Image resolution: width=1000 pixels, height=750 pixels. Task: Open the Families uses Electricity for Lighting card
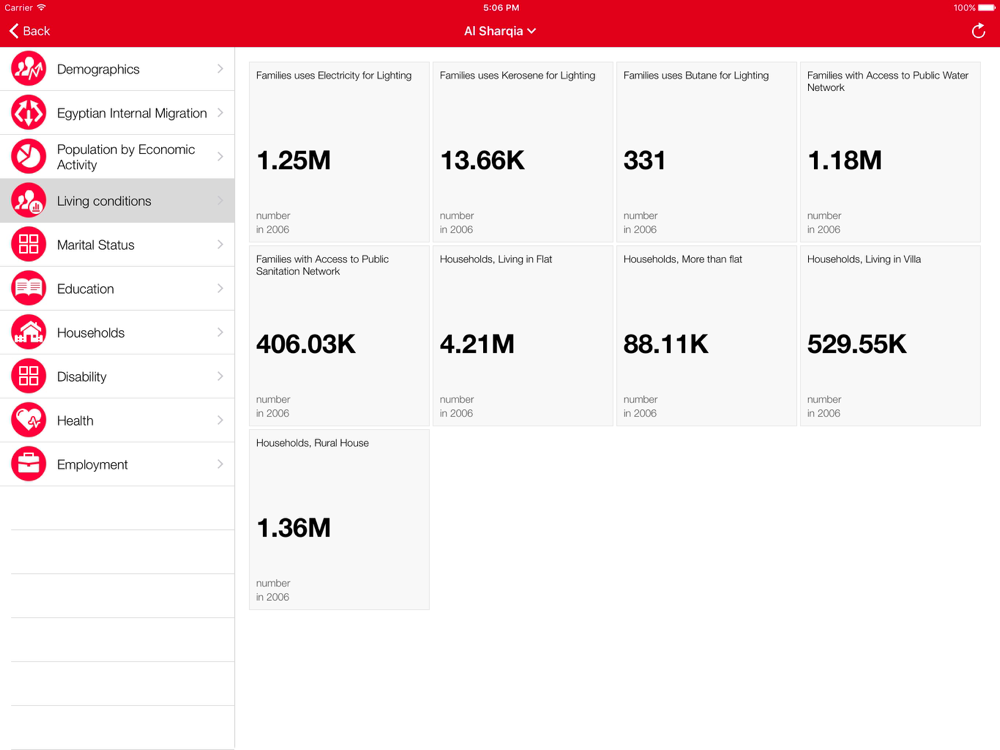click(x=339, y=152)
